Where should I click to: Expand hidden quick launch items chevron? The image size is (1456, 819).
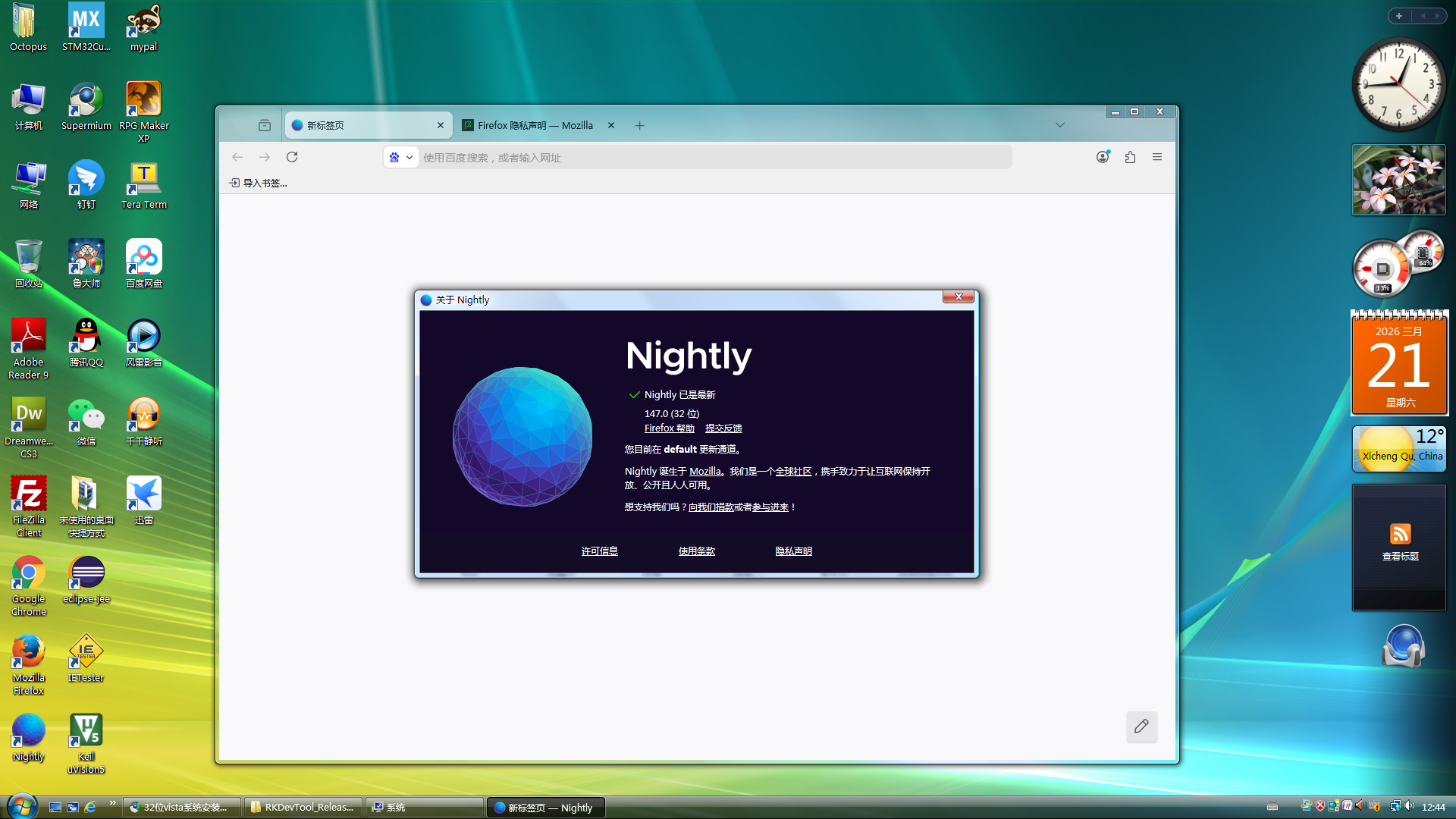[113, 802]
